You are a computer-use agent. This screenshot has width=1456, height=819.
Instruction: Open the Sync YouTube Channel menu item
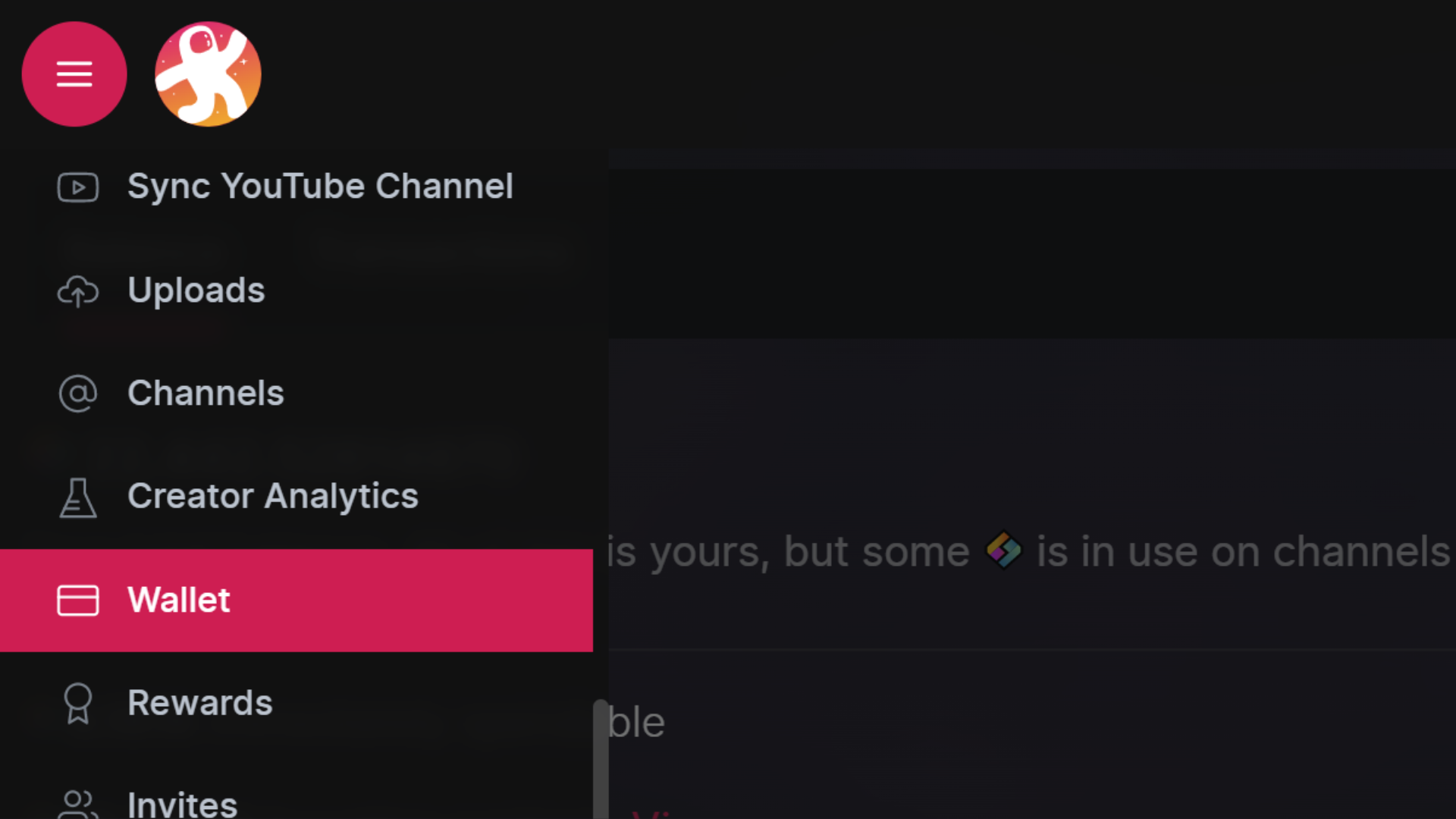(x=297, y=187)
